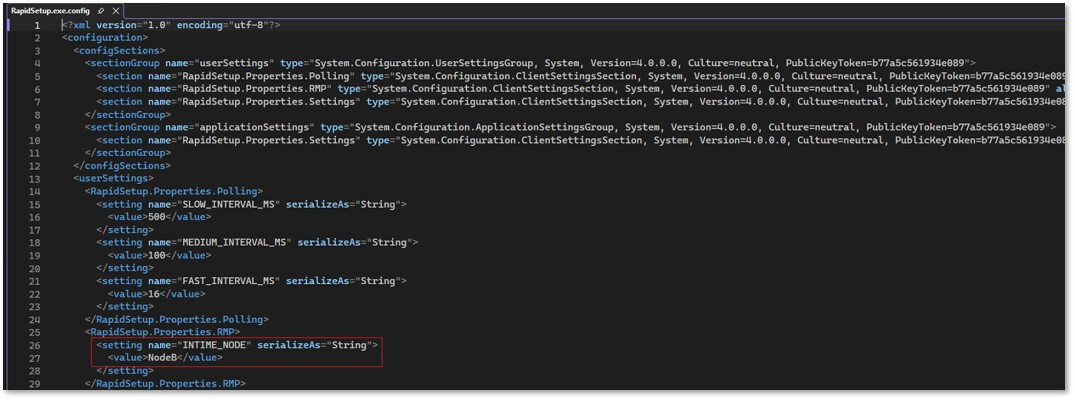The width and height of the screenshot is (1075, 400).
Task: Click line number 1 in the gutter
Action: [38, 25]
